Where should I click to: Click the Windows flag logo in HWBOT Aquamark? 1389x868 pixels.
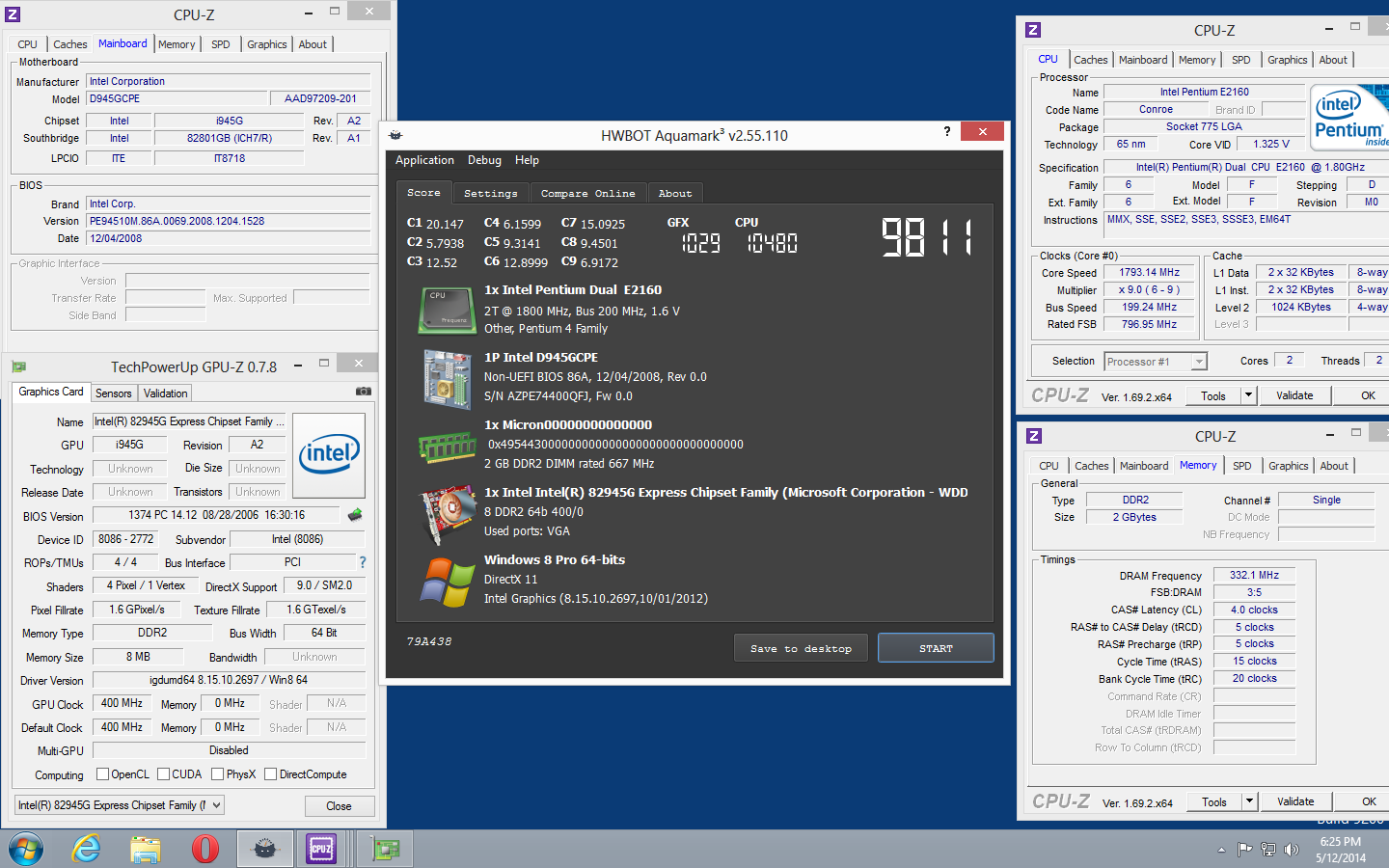tap(448, 583)
